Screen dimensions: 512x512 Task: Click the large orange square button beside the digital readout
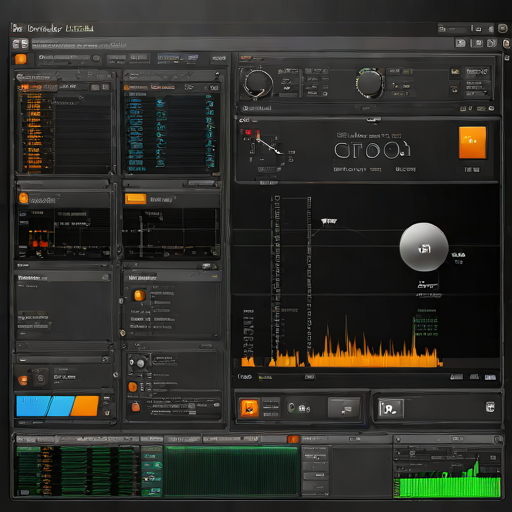tap(472, 142)
